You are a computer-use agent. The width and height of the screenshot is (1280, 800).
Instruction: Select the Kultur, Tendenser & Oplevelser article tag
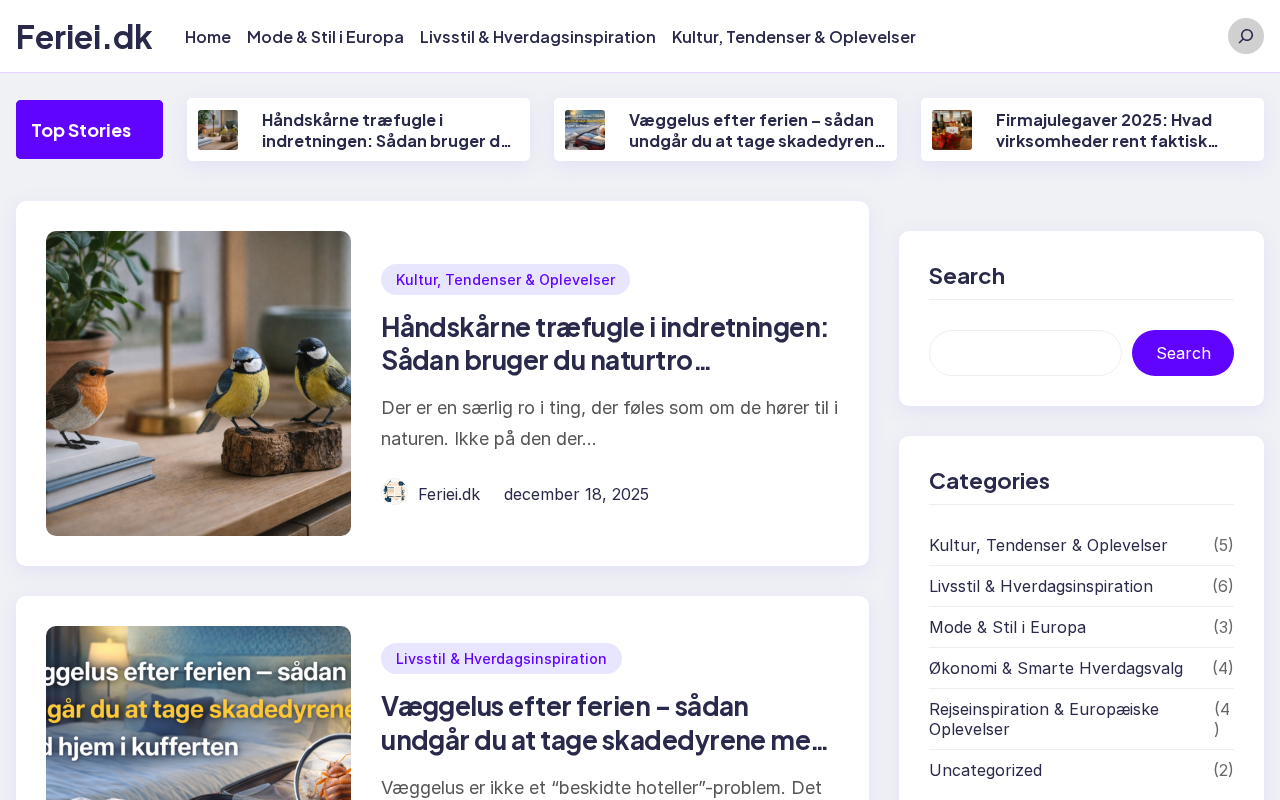point(505,279)
